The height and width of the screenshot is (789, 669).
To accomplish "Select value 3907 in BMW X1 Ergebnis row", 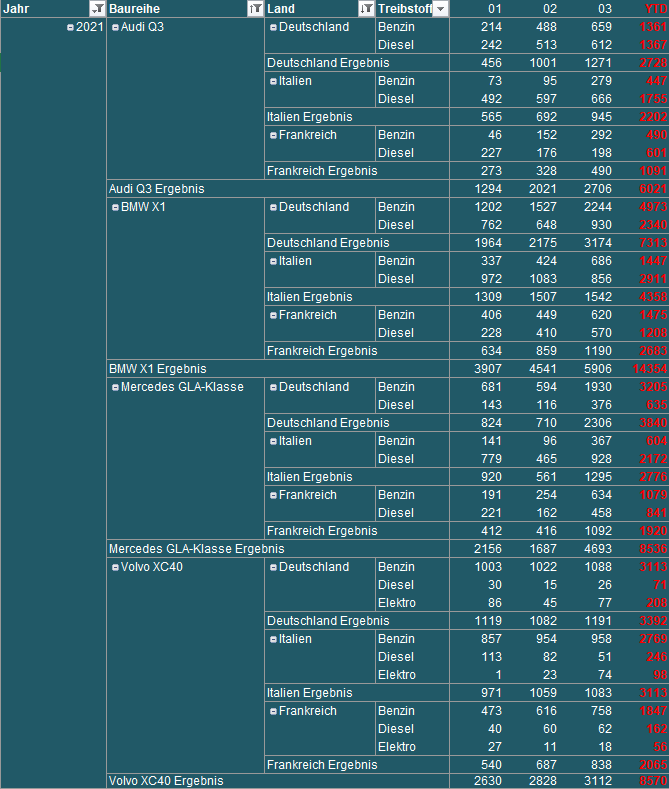I will [x=488, y=369].
